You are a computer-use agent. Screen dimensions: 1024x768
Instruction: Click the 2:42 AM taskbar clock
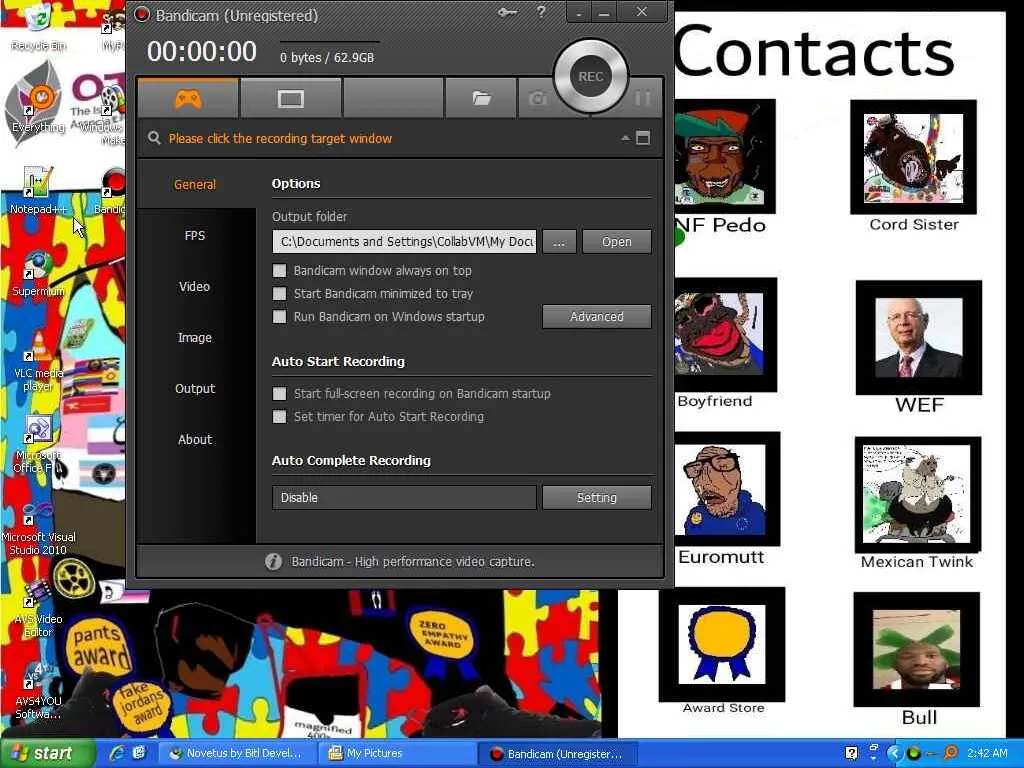coord(987,753)
